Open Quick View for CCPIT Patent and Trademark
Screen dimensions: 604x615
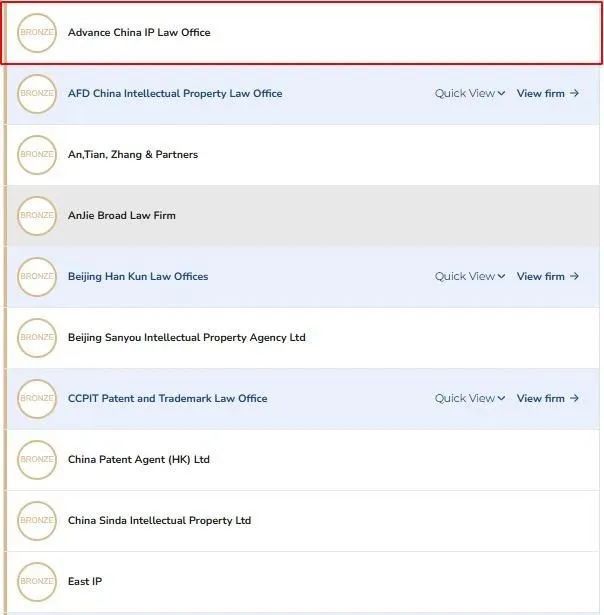pos(469,398)
